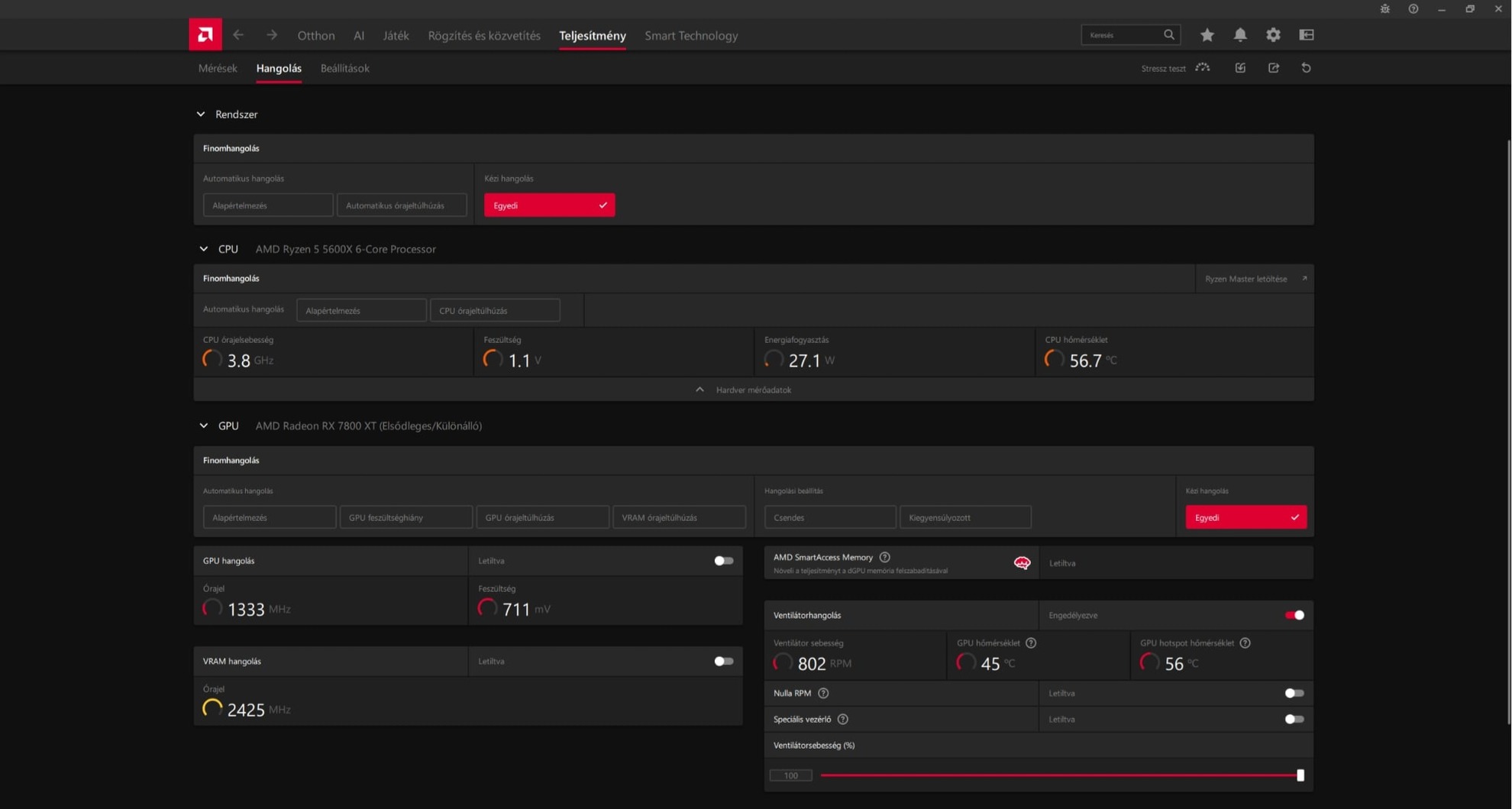
Task: Click the Stressz teszt label
Action: [1163, 69]
